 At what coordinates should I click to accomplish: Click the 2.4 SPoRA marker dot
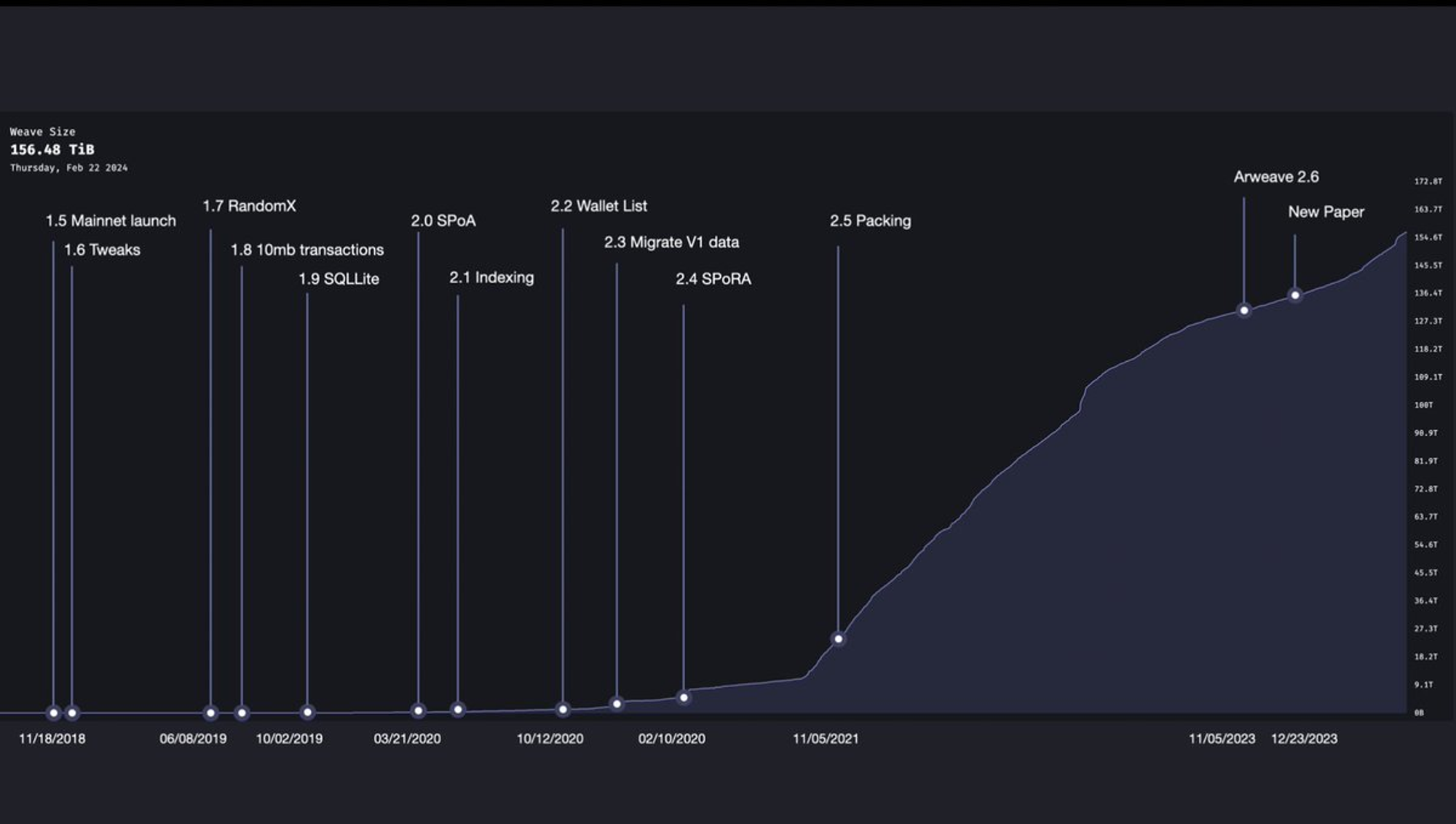coord(684,697)
